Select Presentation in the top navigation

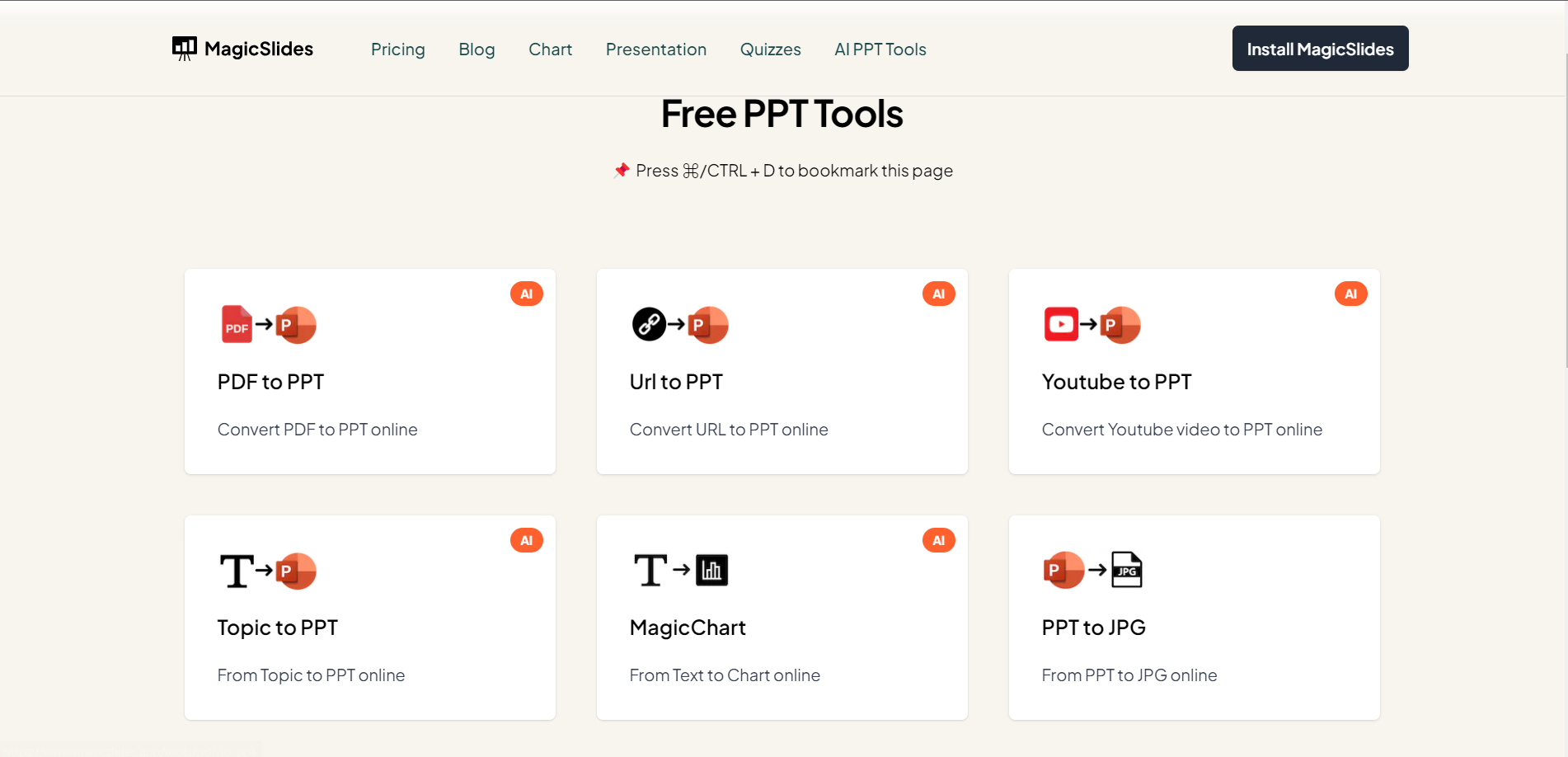(x=656, y=49)
